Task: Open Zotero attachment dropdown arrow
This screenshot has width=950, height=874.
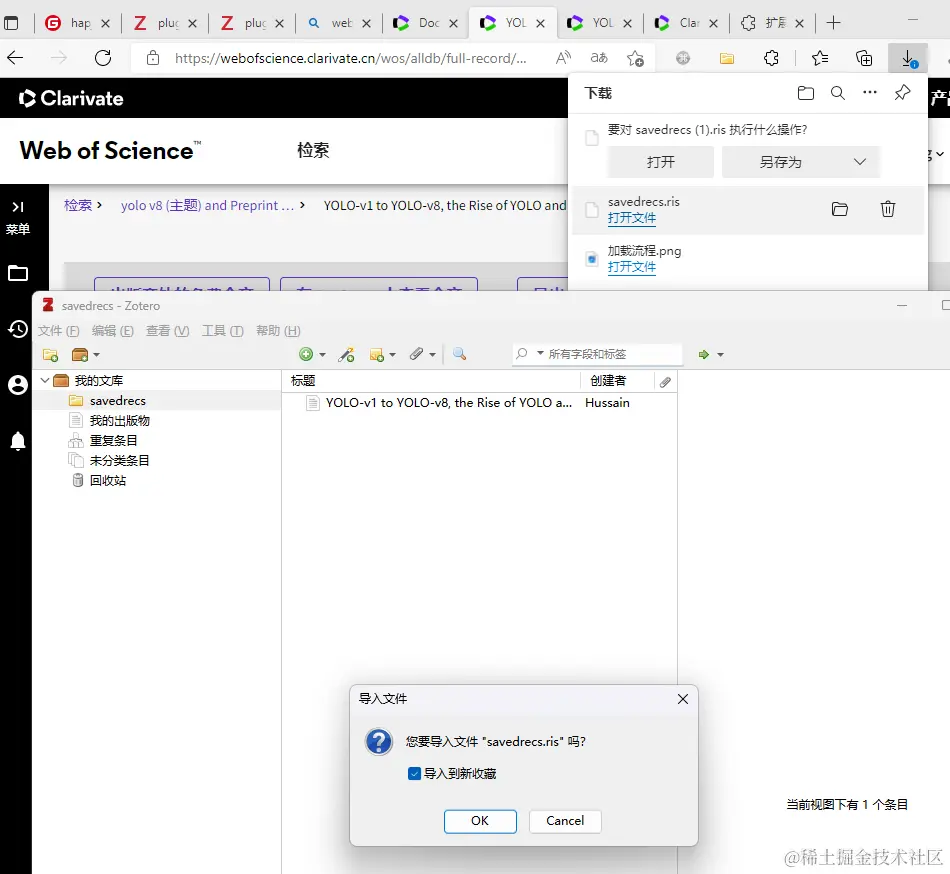Action: 432,355
